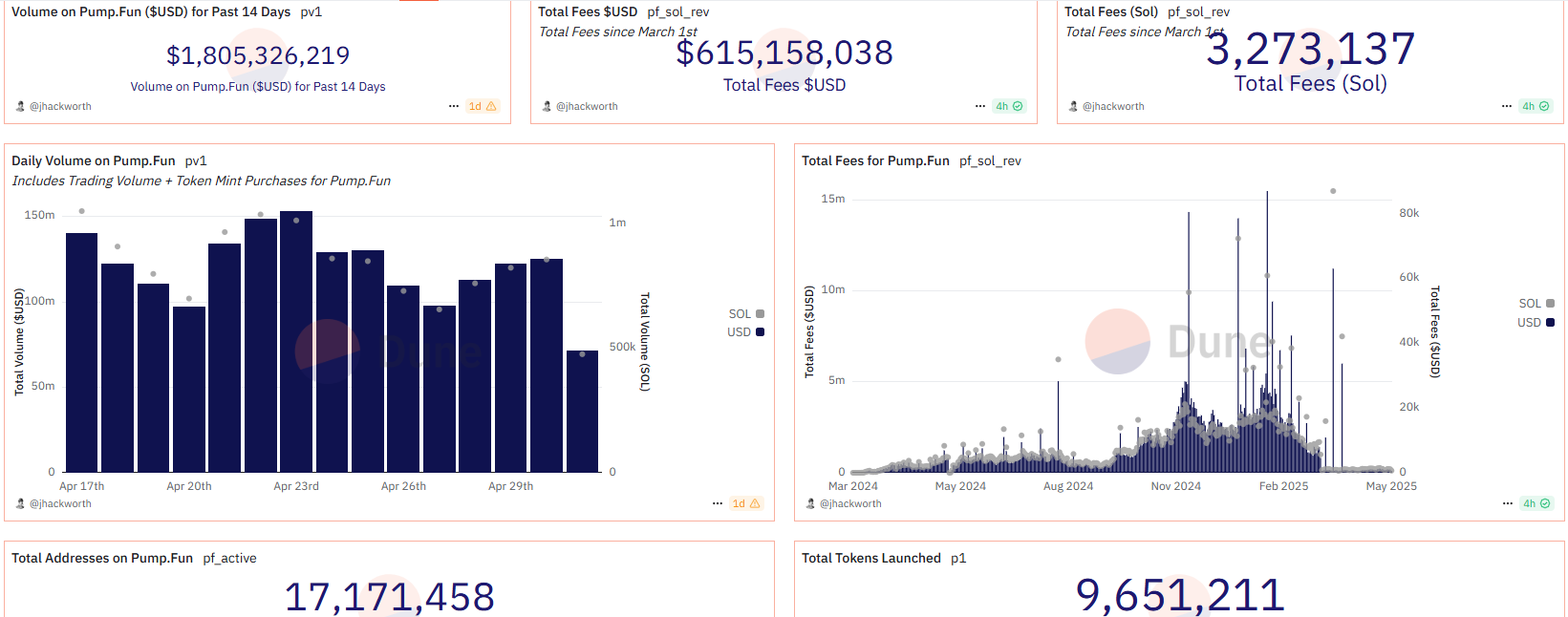Click the 1d warning badge on 14 Days volume card
This screenshot has height=617, width=1568.
(482, 106)
